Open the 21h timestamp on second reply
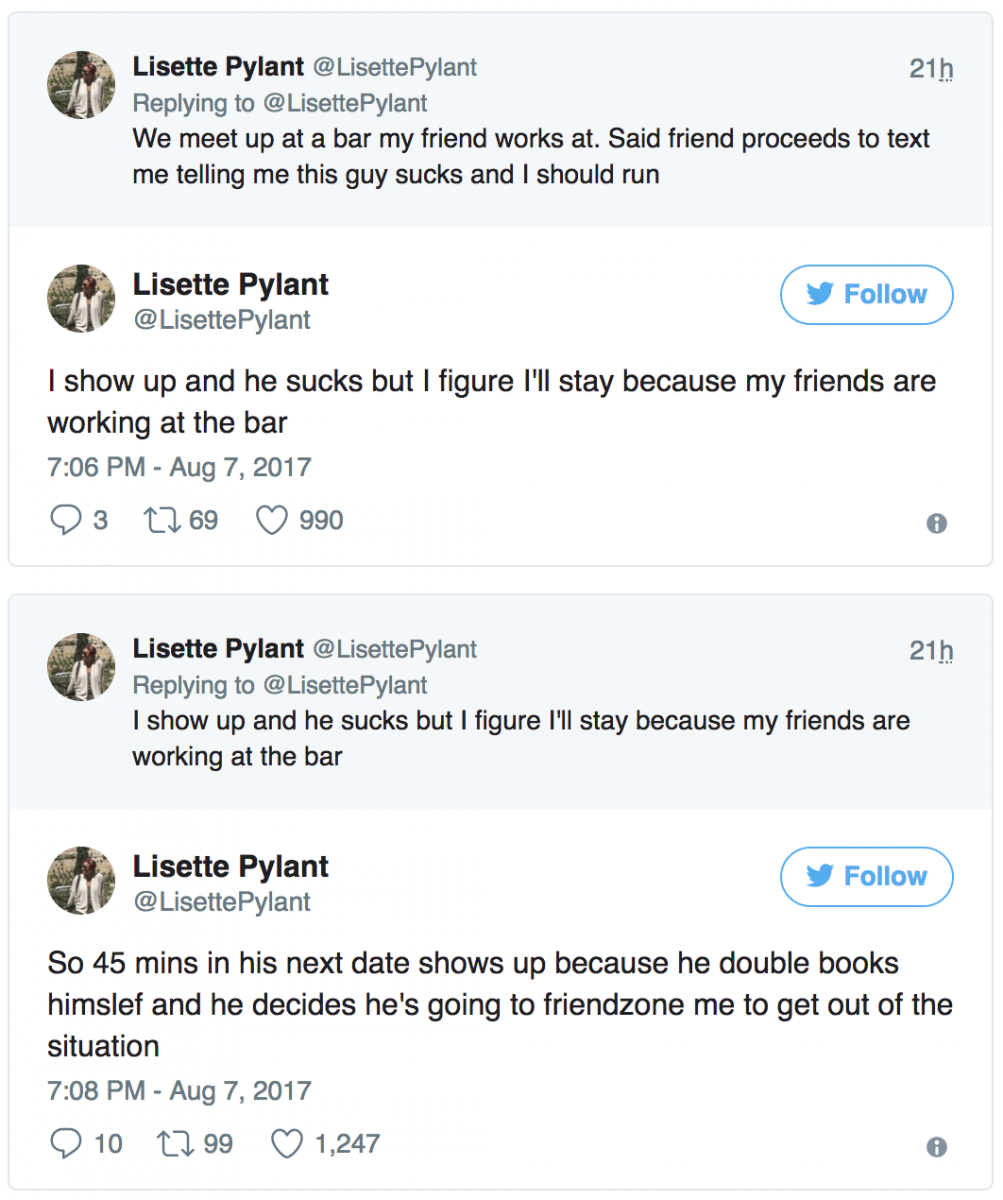This screenshot has height=1200, width=1003. coord(931,650)
